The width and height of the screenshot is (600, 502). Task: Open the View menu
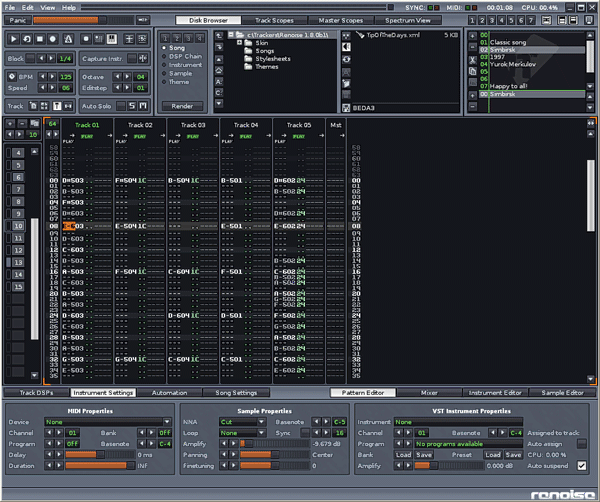(x=47, y=8)
